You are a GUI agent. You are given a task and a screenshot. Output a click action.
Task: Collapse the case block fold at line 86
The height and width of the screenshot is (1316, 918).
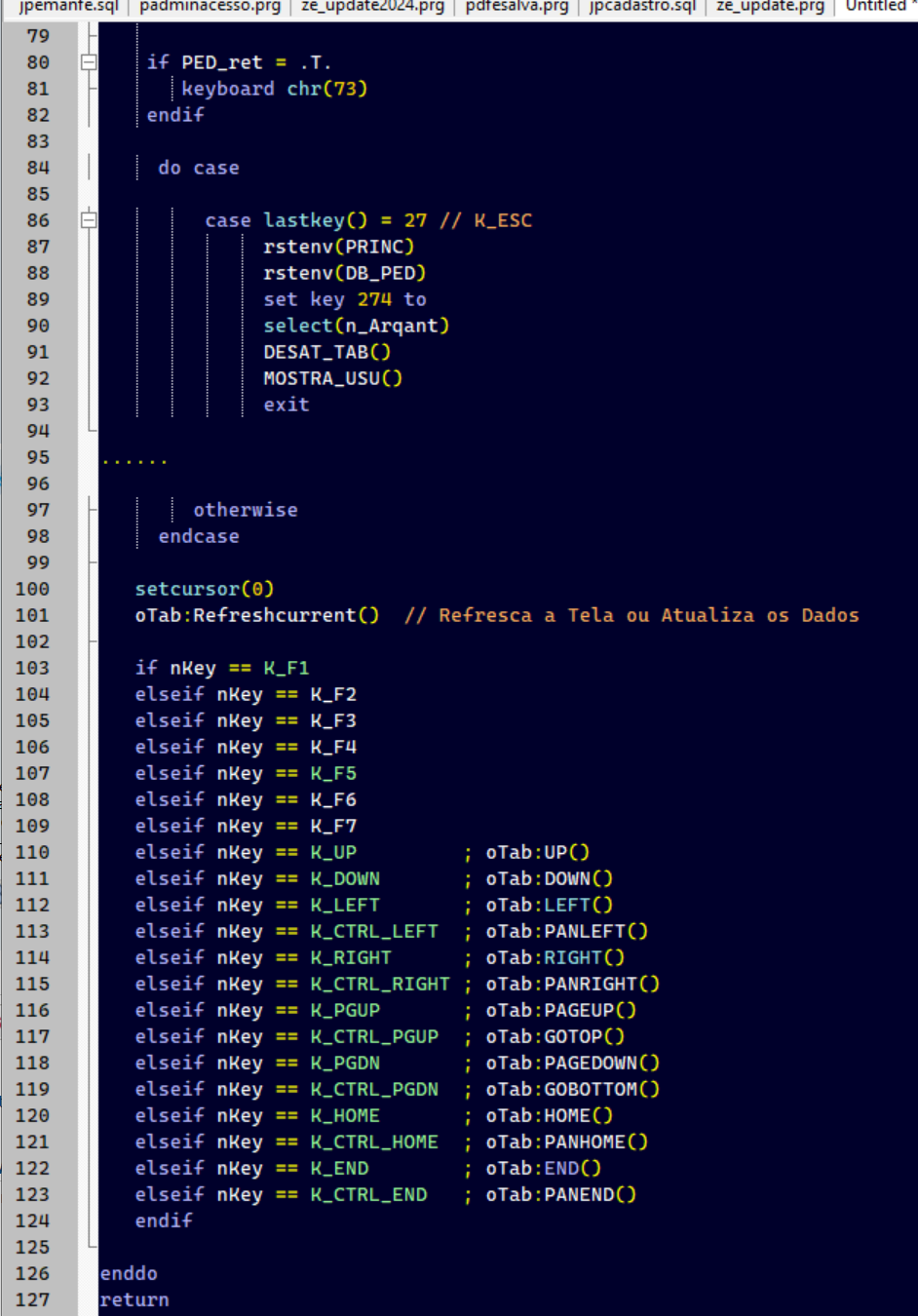click(89, 220)
